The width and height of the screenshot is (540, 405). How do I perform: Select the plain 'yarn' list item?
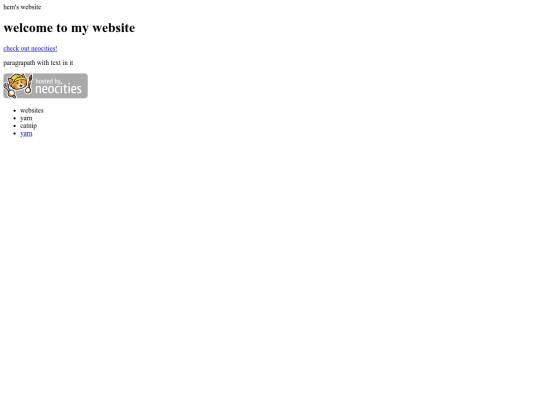(x=26, y=118)
